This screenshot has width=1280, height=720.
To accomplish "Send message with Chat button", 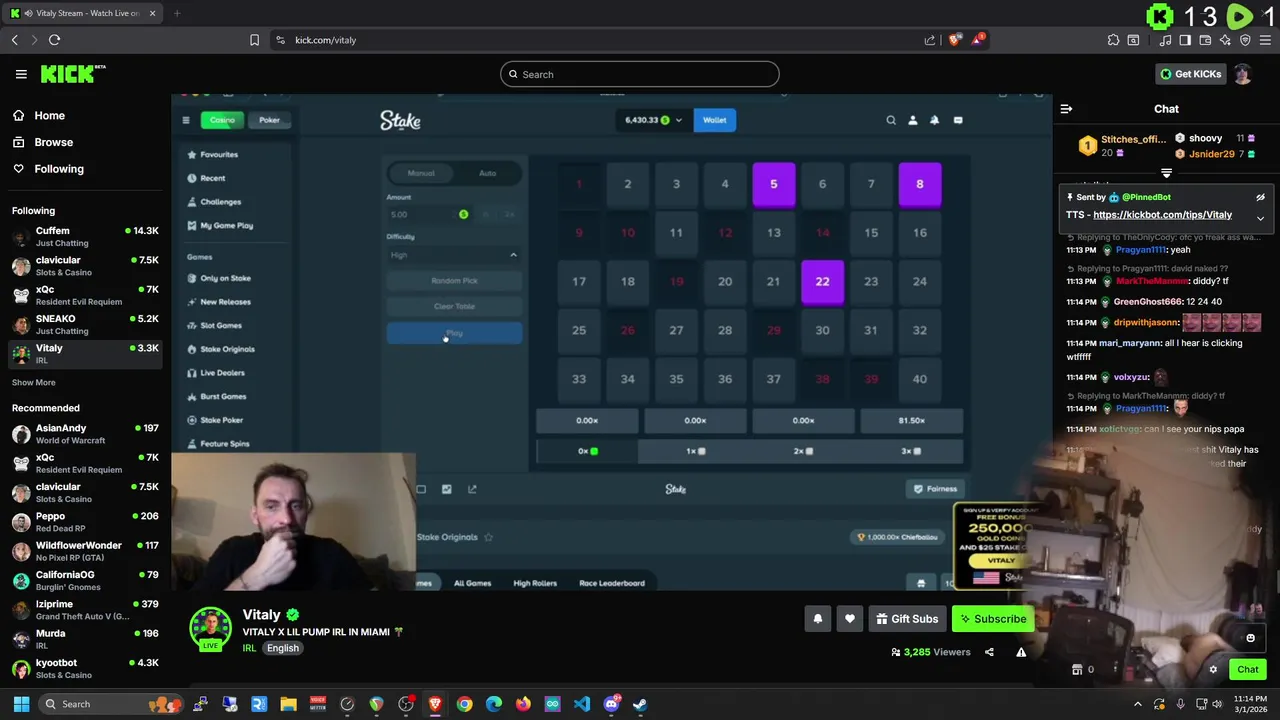I will tap(1247, 670).
